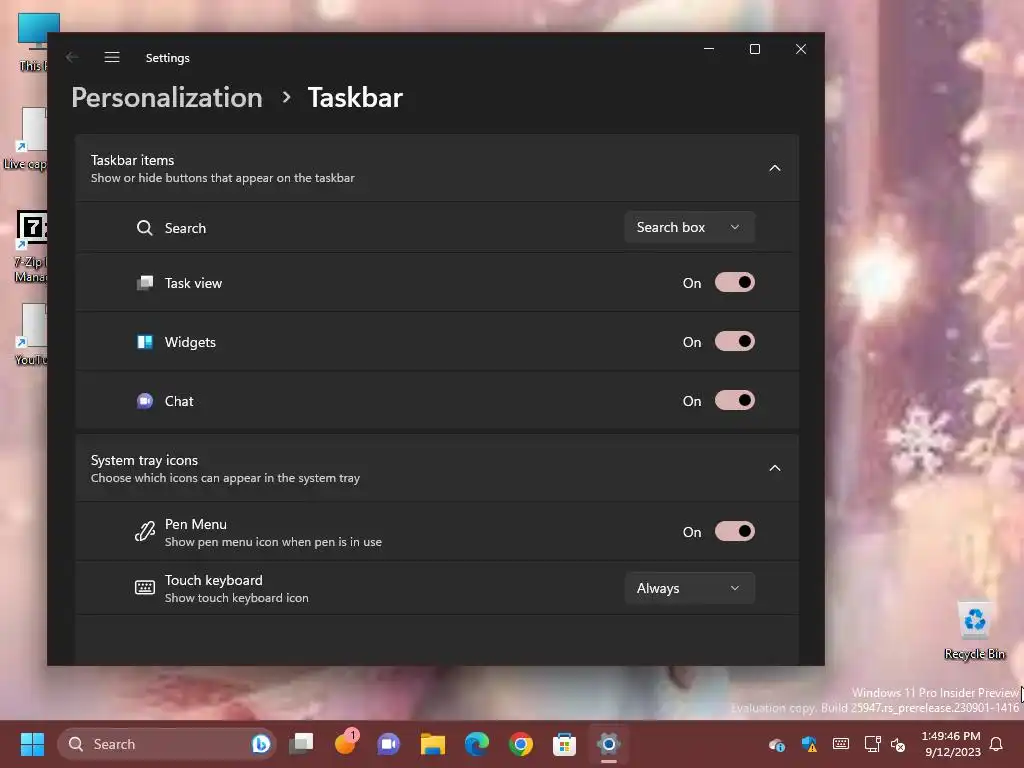
Task: Go to Personalization breadcrumb
Action: pyautogui.click(x=167, y=98)
